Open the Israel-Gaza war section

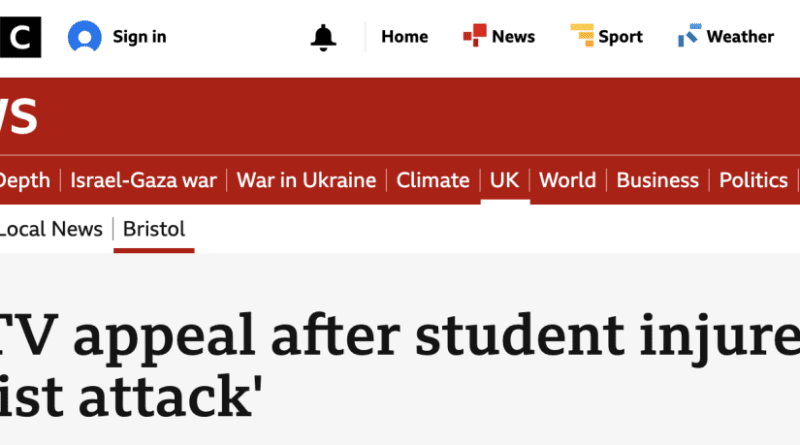tap(143, 180)
